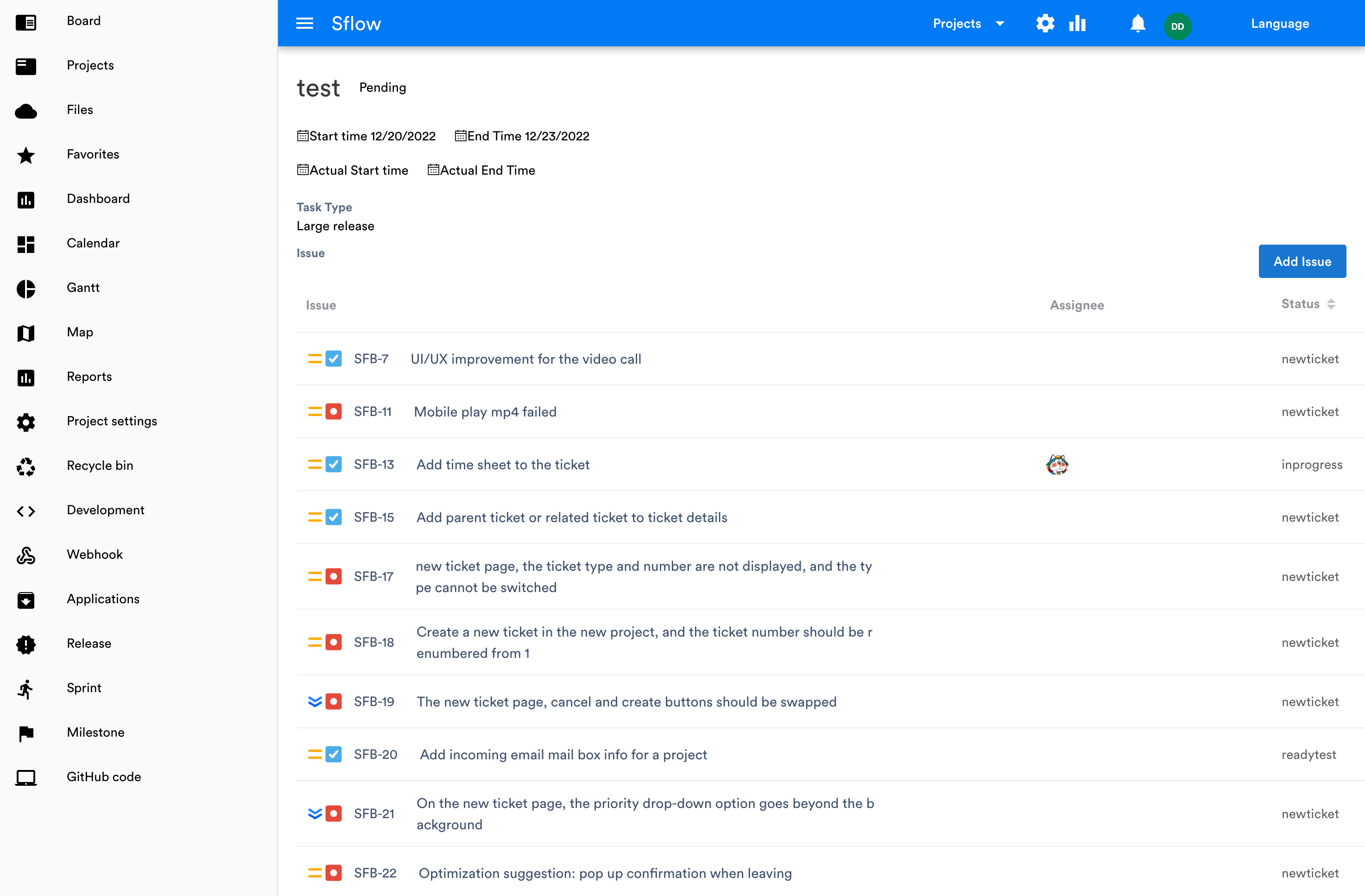Screen dimensions: 1365x896
Task: Open issue SFB-11 Mobile play mp4 failed
Action: pos(485,412)
